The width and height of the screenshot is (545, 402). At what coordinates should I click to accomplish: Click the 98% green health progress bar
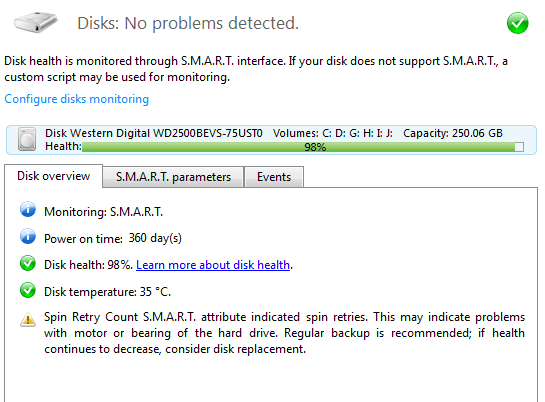click(303, 147)
